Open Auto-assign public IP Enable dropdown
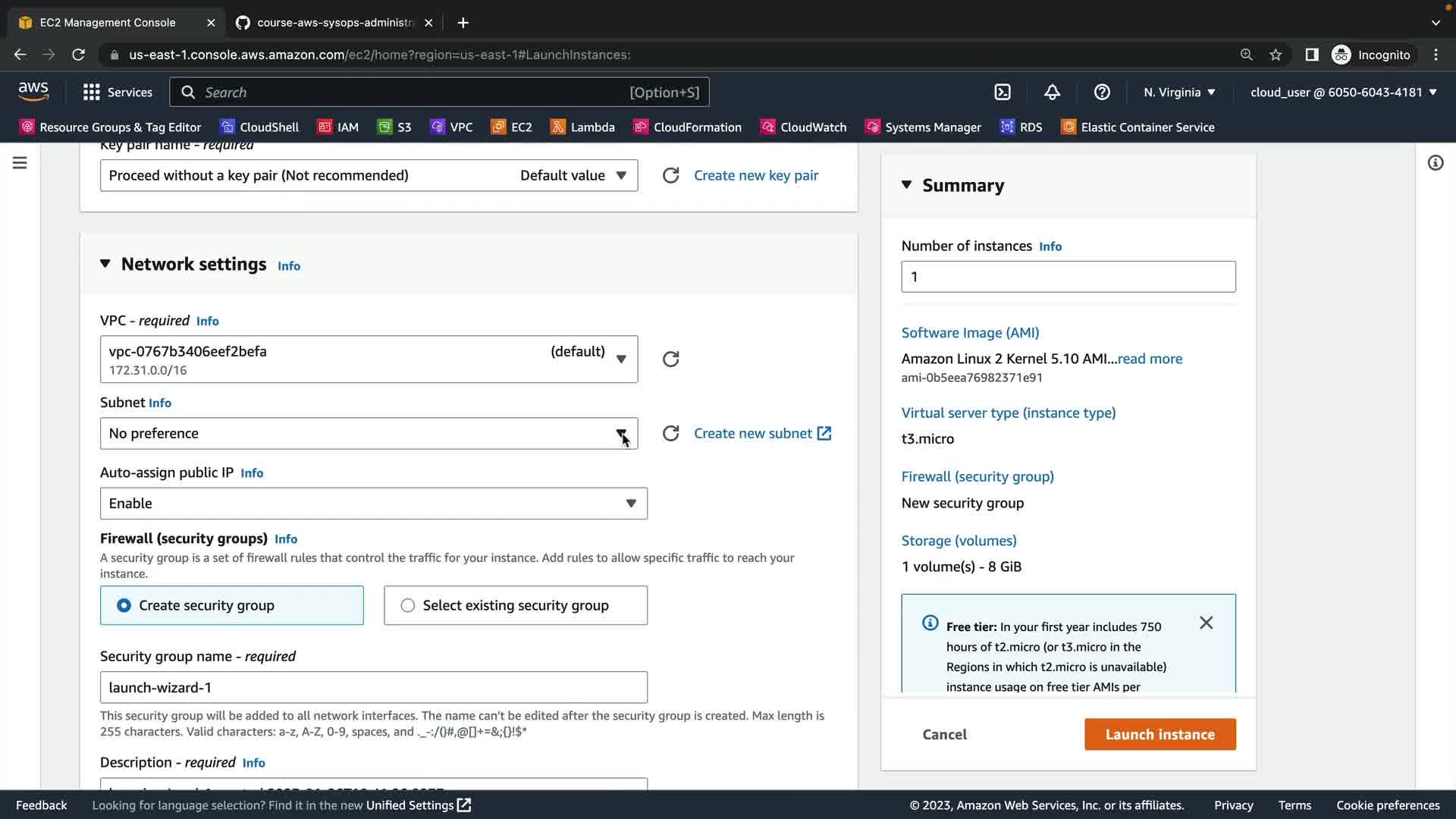 (x=373, y=504)
